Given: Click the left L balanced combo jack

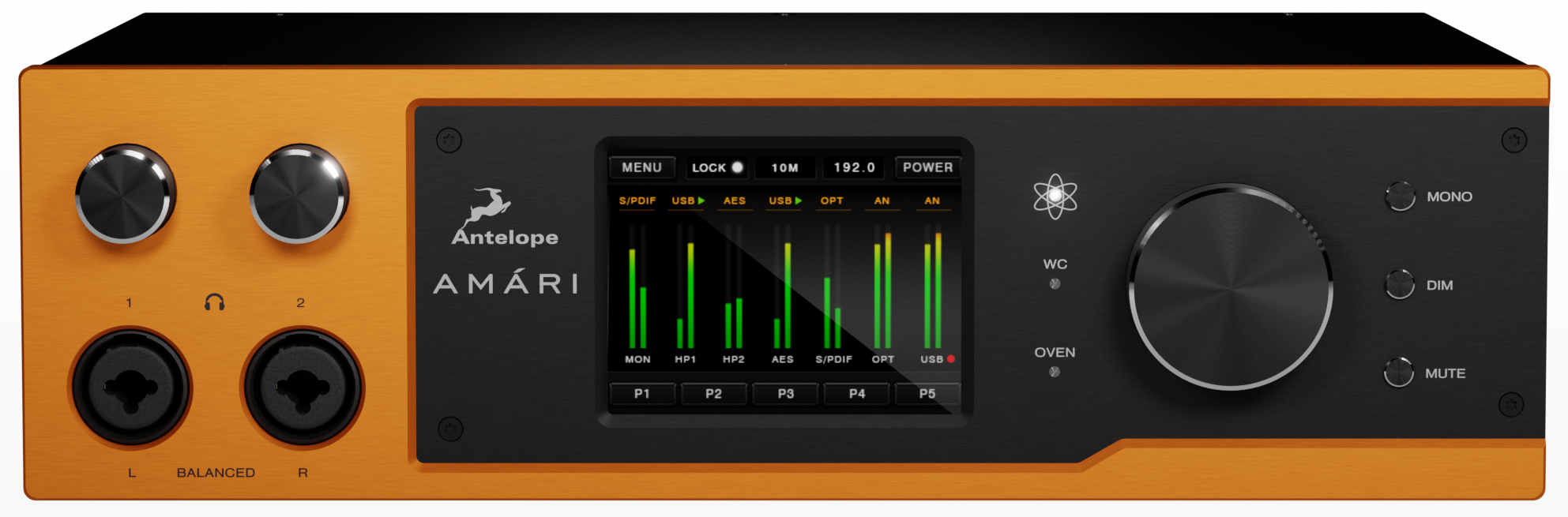Looking at the screenshot, I should (x=131, y=387).
